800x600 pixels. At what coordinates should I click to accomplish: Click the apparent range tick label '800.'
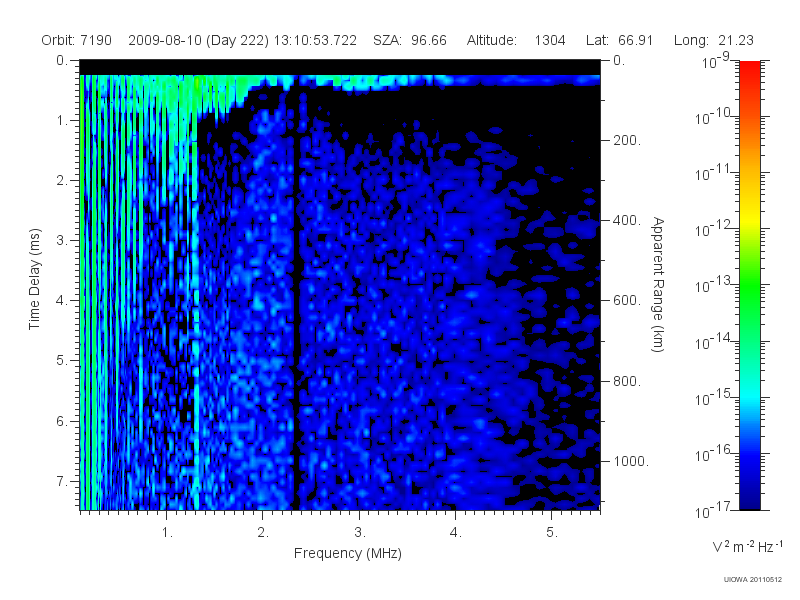627,381
